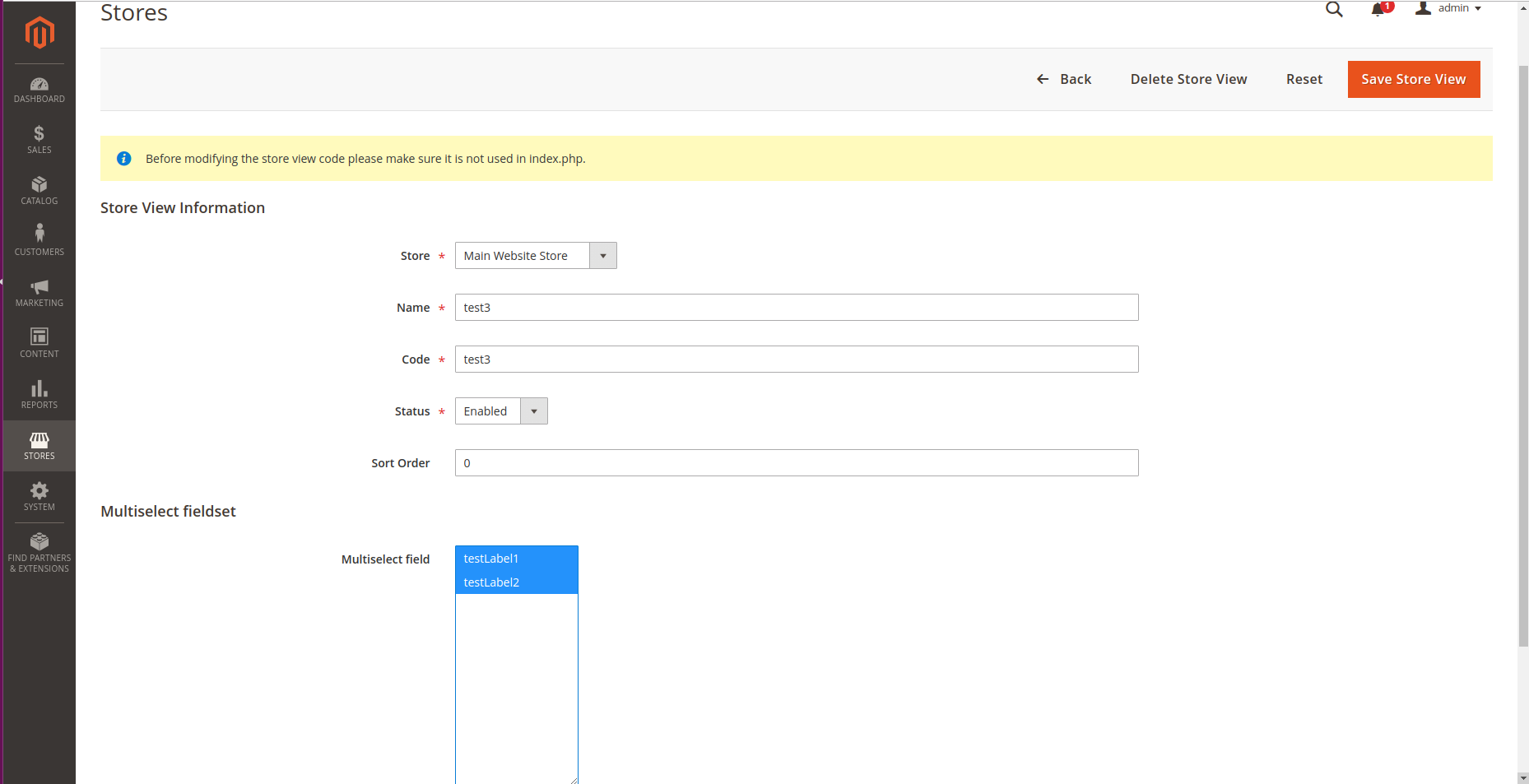Go Back to stores list
The height and width of the screenshot is (784, 1529).
tap(1064, 79)
